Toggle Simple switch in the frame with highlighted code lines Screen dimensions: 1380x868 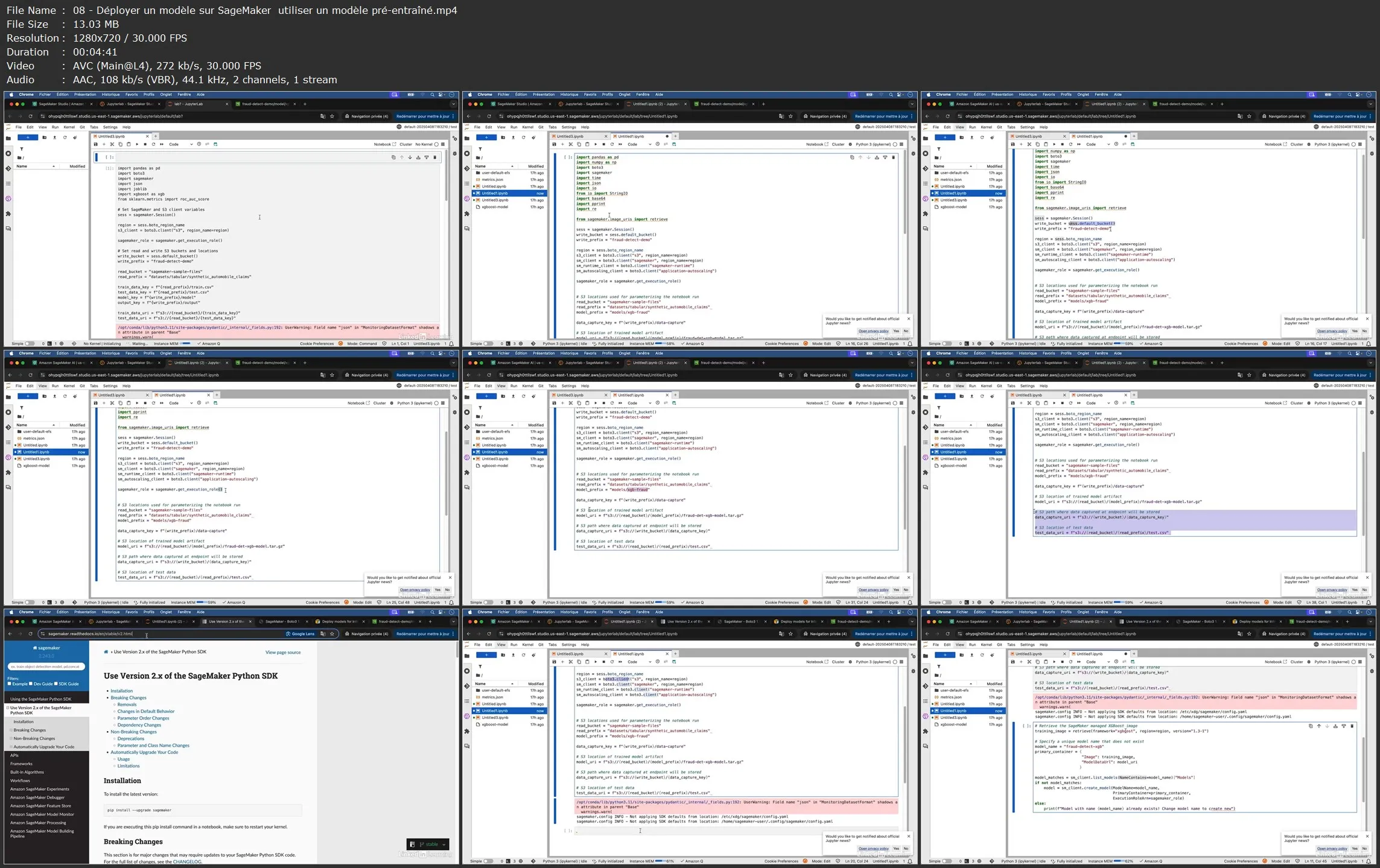(947, 603)
